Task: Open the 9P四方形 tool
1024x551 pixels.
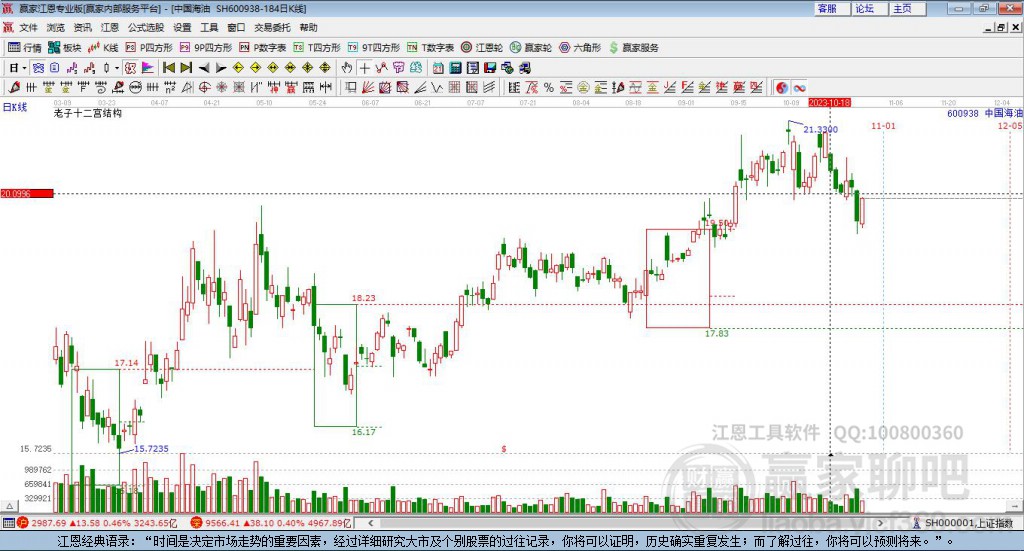Action: click(206, 48)
